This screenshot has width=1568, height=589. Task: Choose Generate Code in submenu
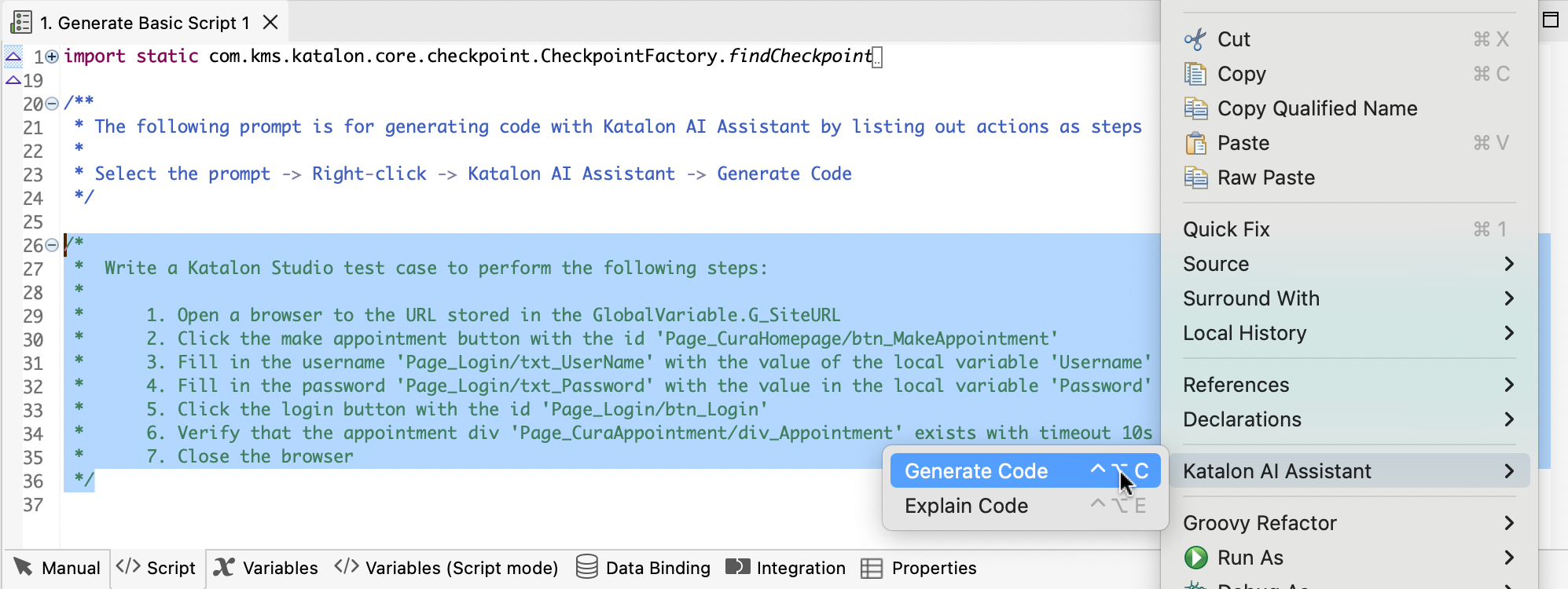click(x=1026, y=471)
